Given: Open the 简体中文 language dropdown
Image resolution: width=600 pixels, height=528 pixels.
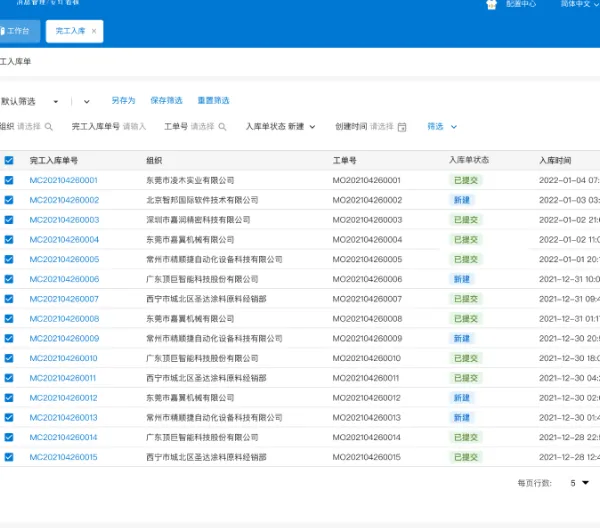Looking at the screenshot, I should click(x=579, y=4).
